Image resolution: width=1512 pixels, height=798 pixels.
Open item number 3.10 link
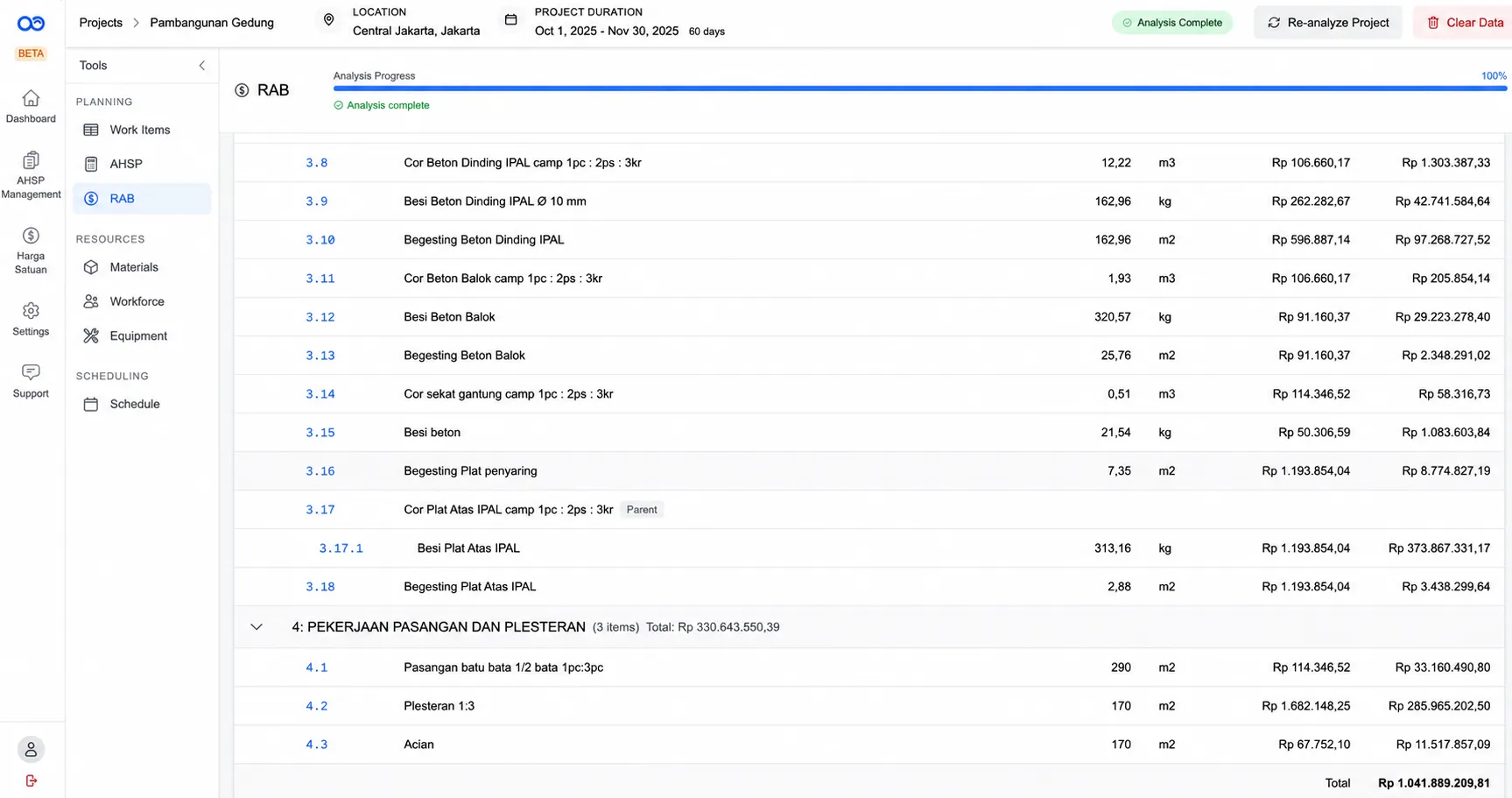coord(320,240)
